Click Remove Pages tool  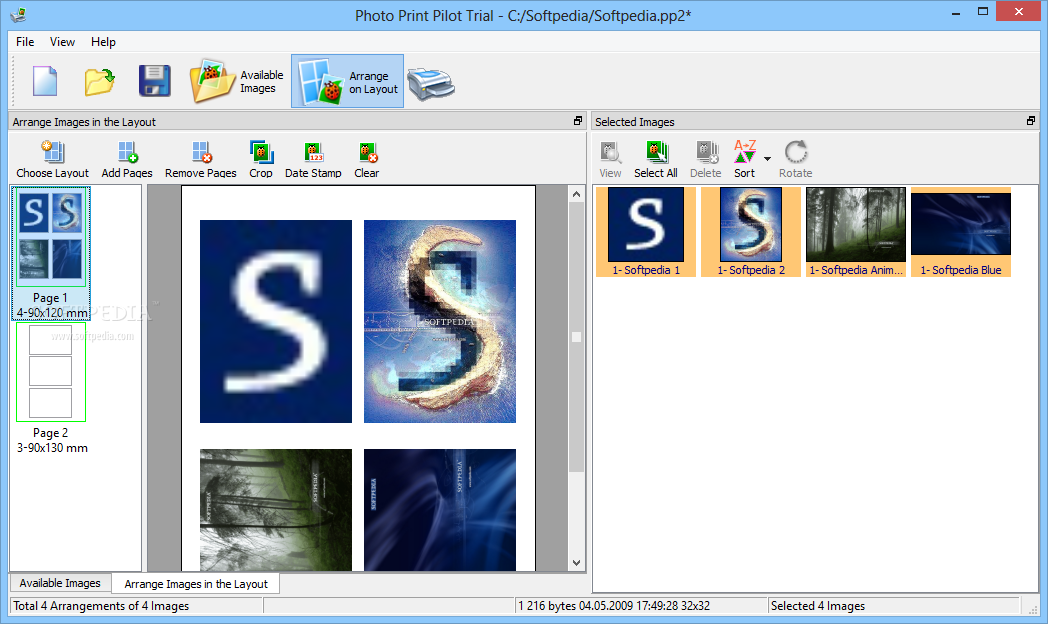(201, 160)
